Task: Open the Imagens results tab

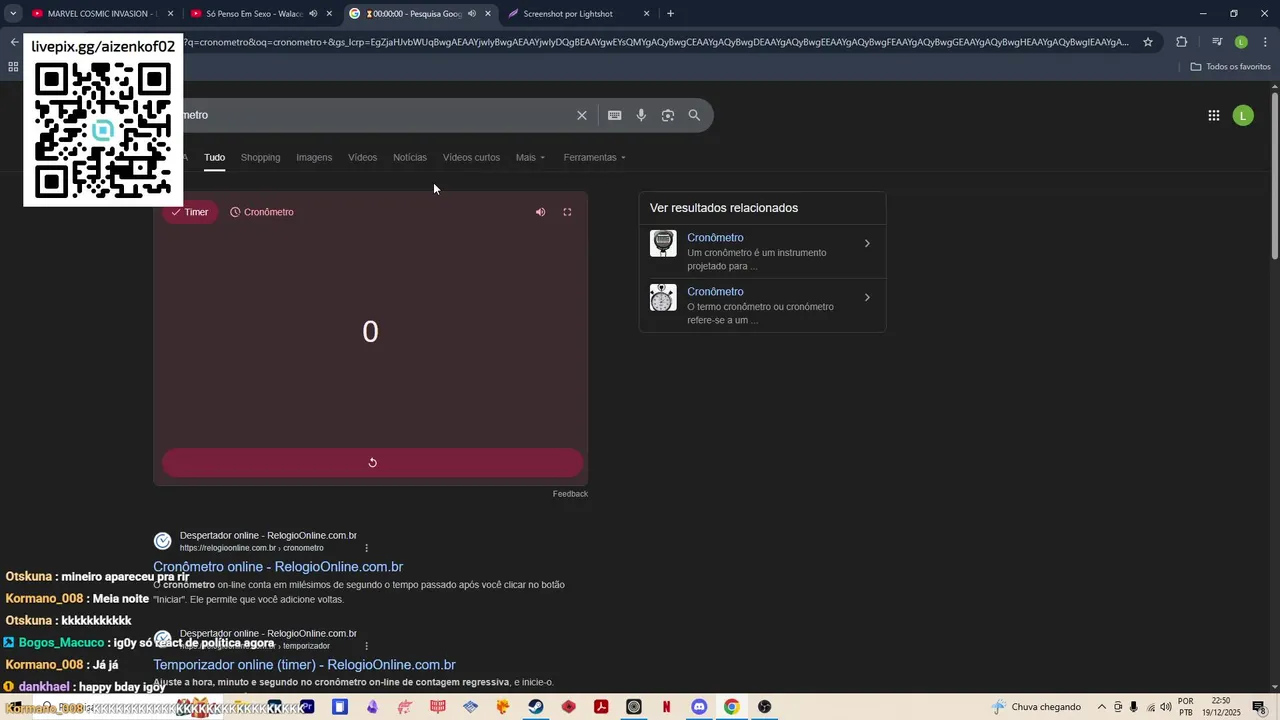Action: click(314, 158)
